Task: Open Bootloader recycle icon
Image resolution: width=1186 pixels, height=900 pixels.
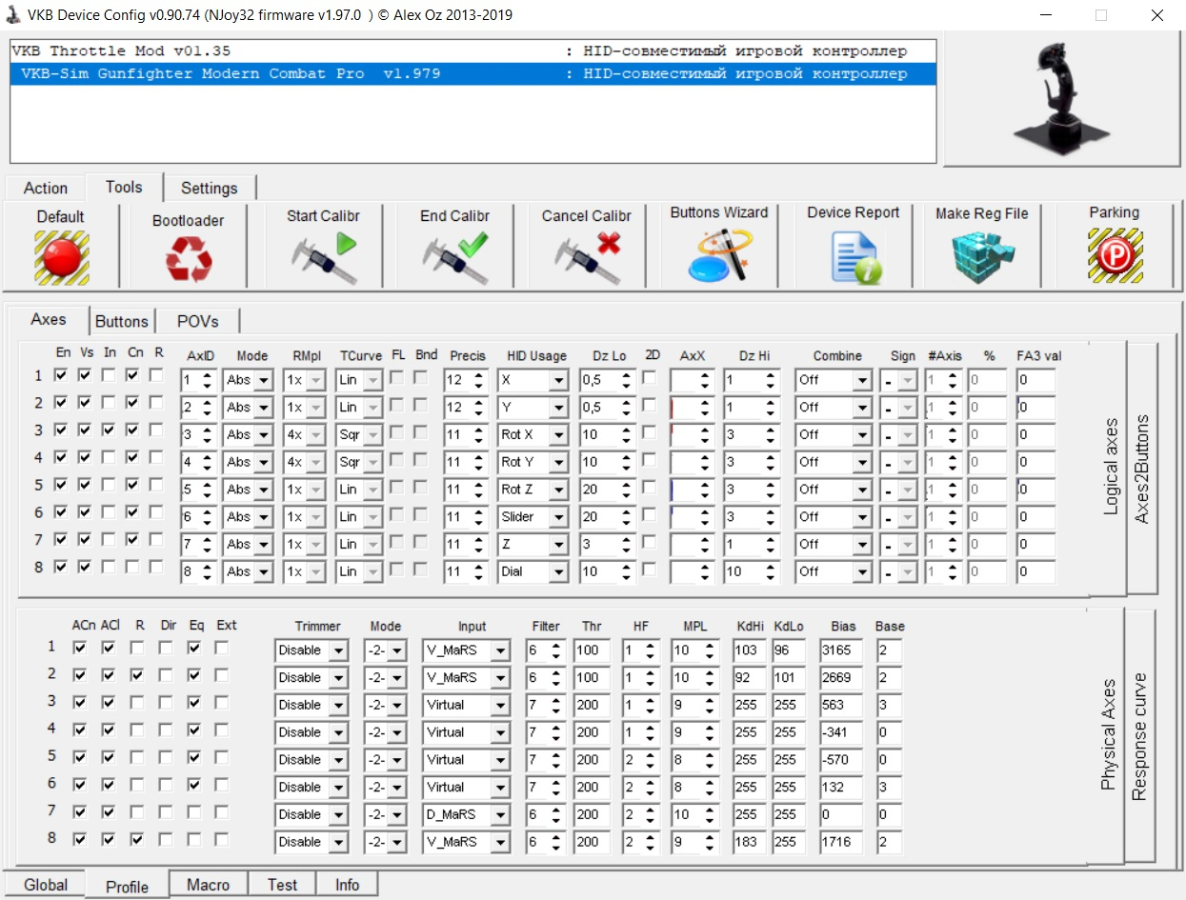Action: point(188,260)
